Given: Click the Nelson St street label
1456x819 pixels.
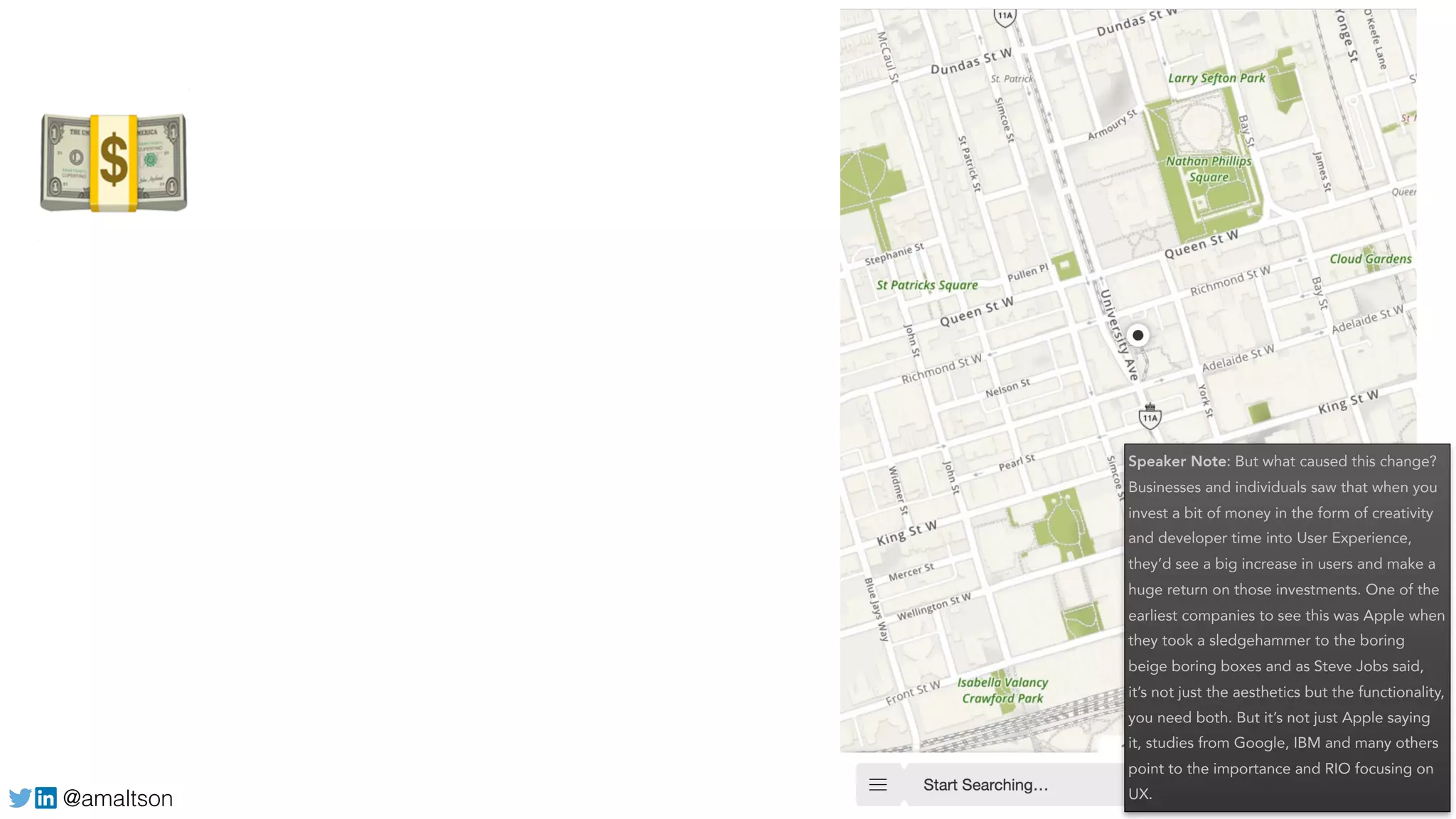Looking at the screenshot, I should (1007, 388).
